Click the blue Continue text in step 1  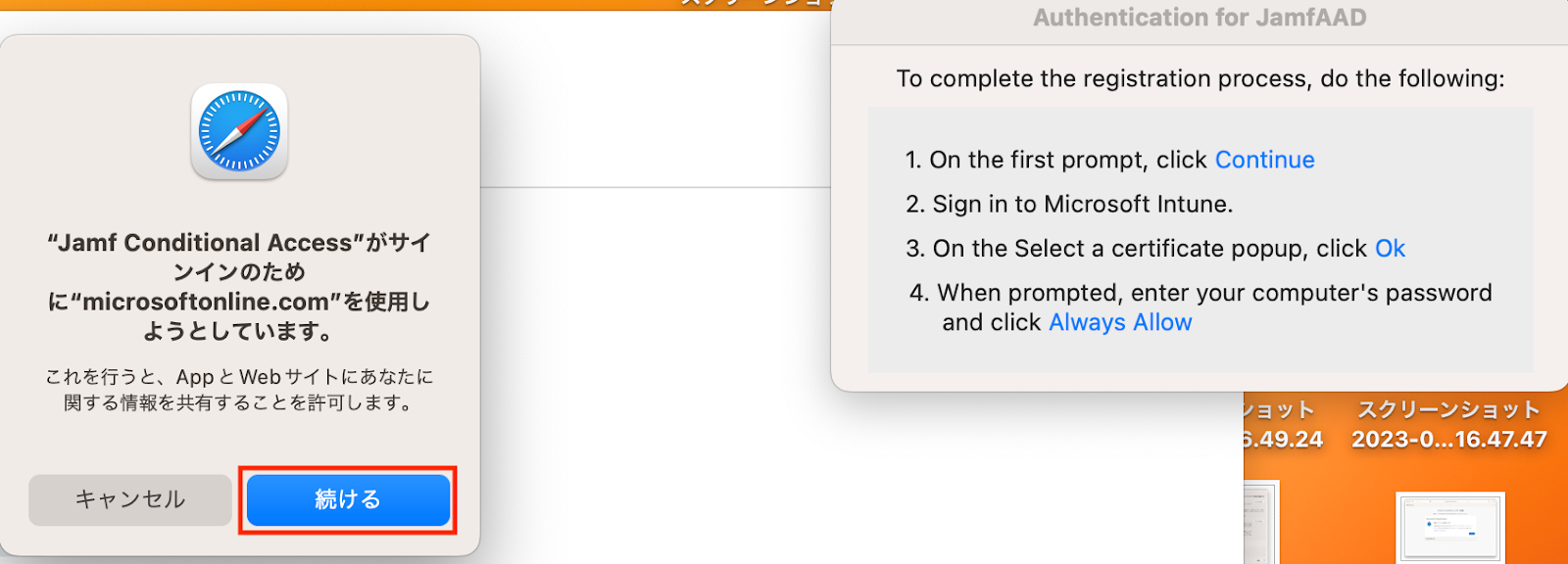point(1264,160)
